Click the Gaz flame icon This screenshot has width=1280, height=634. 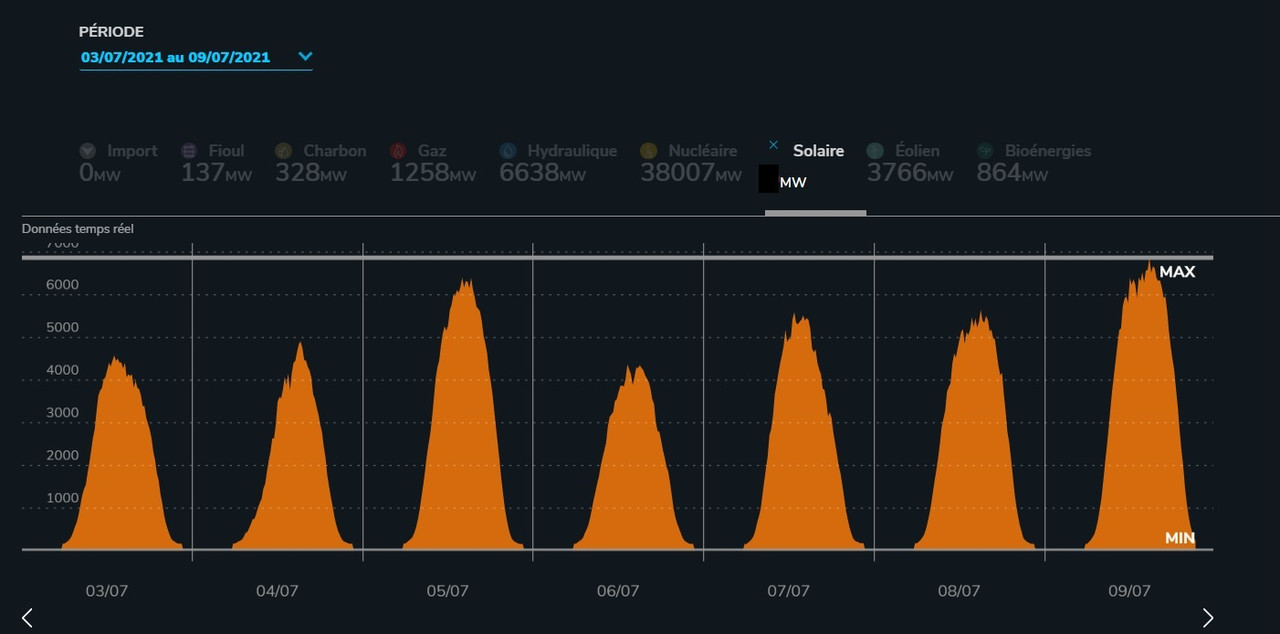click(x=398, y=151)
